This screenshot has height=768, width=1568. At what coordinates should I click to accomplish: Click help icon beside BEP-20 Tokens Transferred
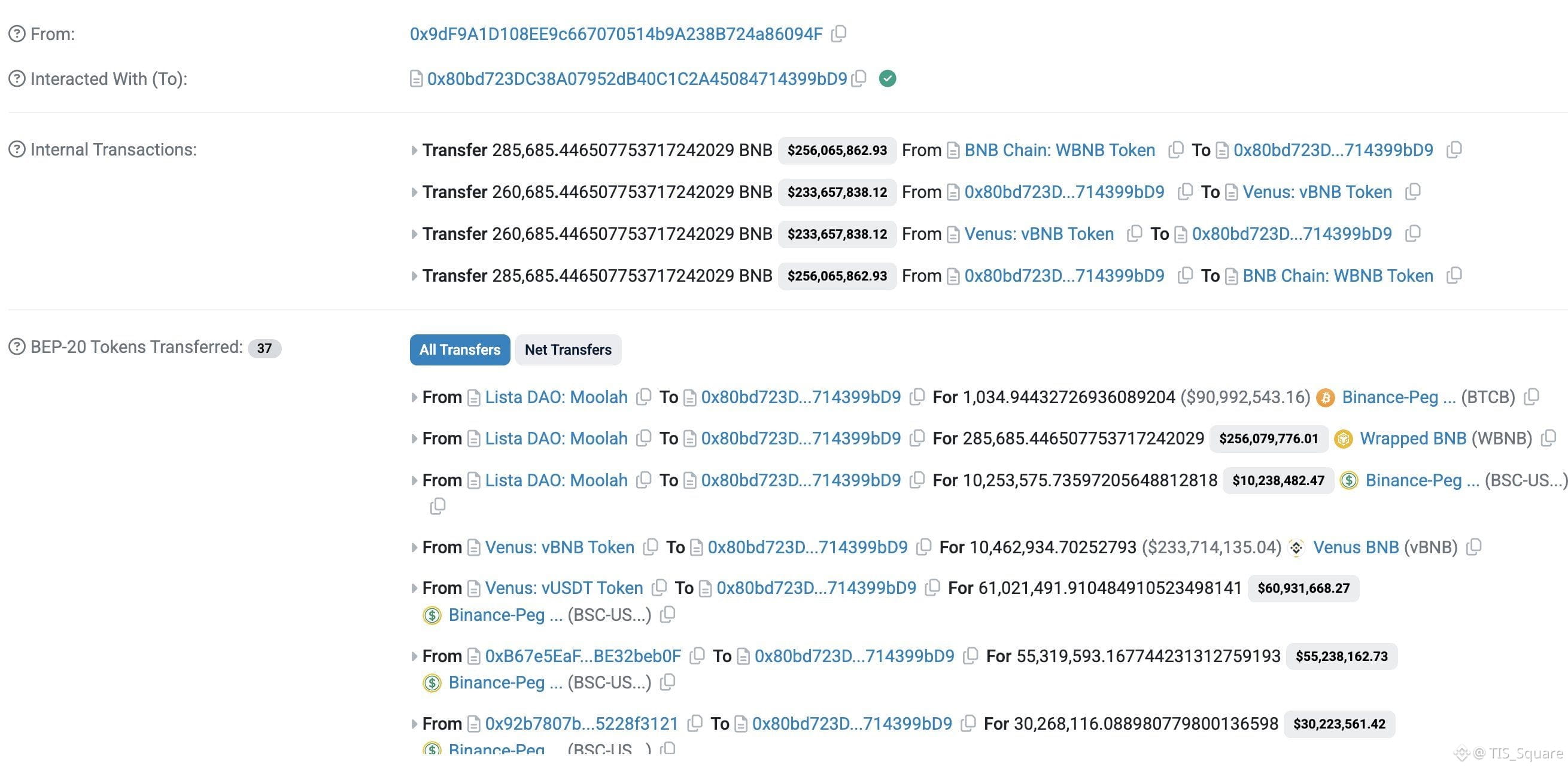[17, 347]
